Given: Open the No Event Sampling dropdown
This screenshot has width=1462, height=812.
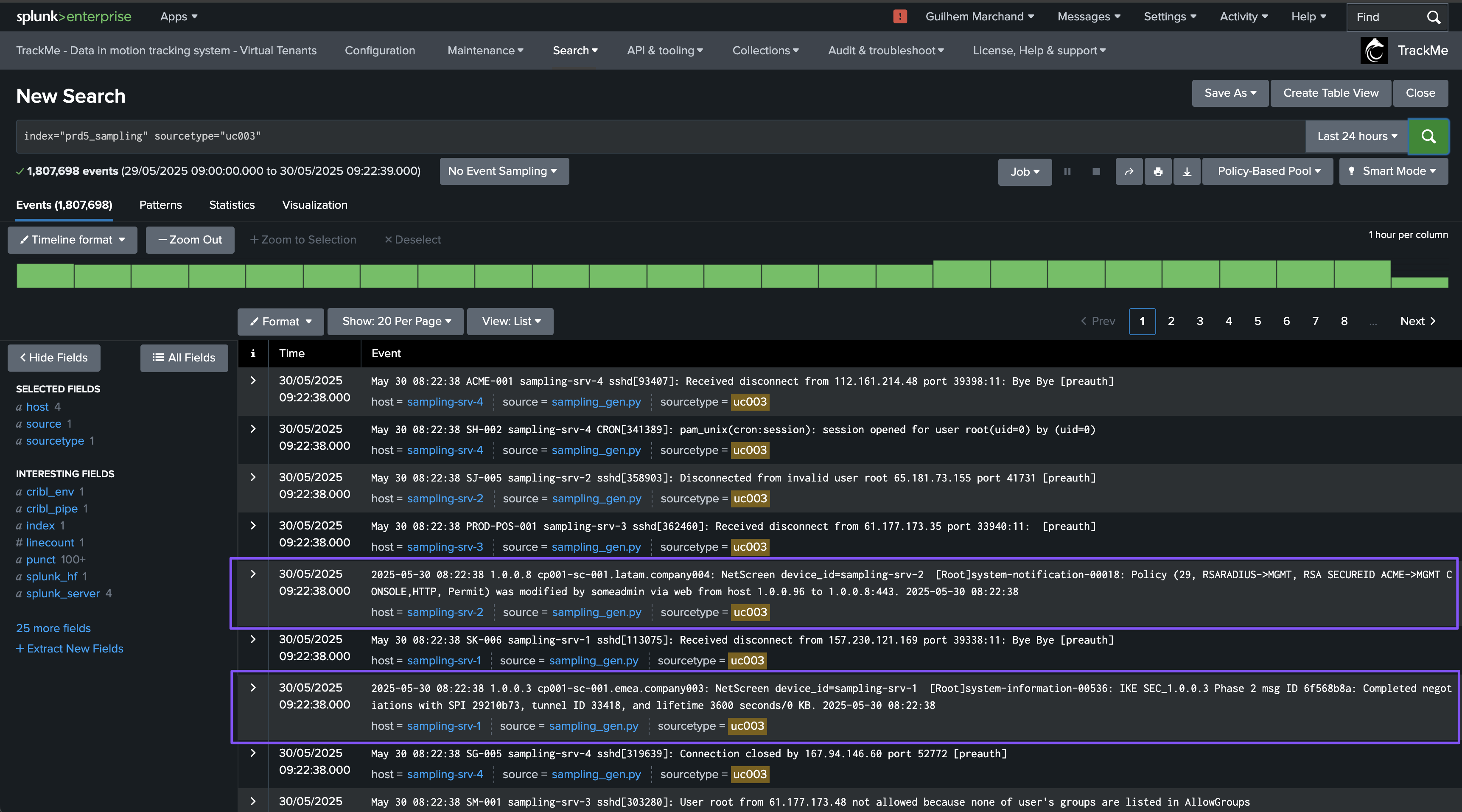Looking at the screenshot, I should coord(504,171).
